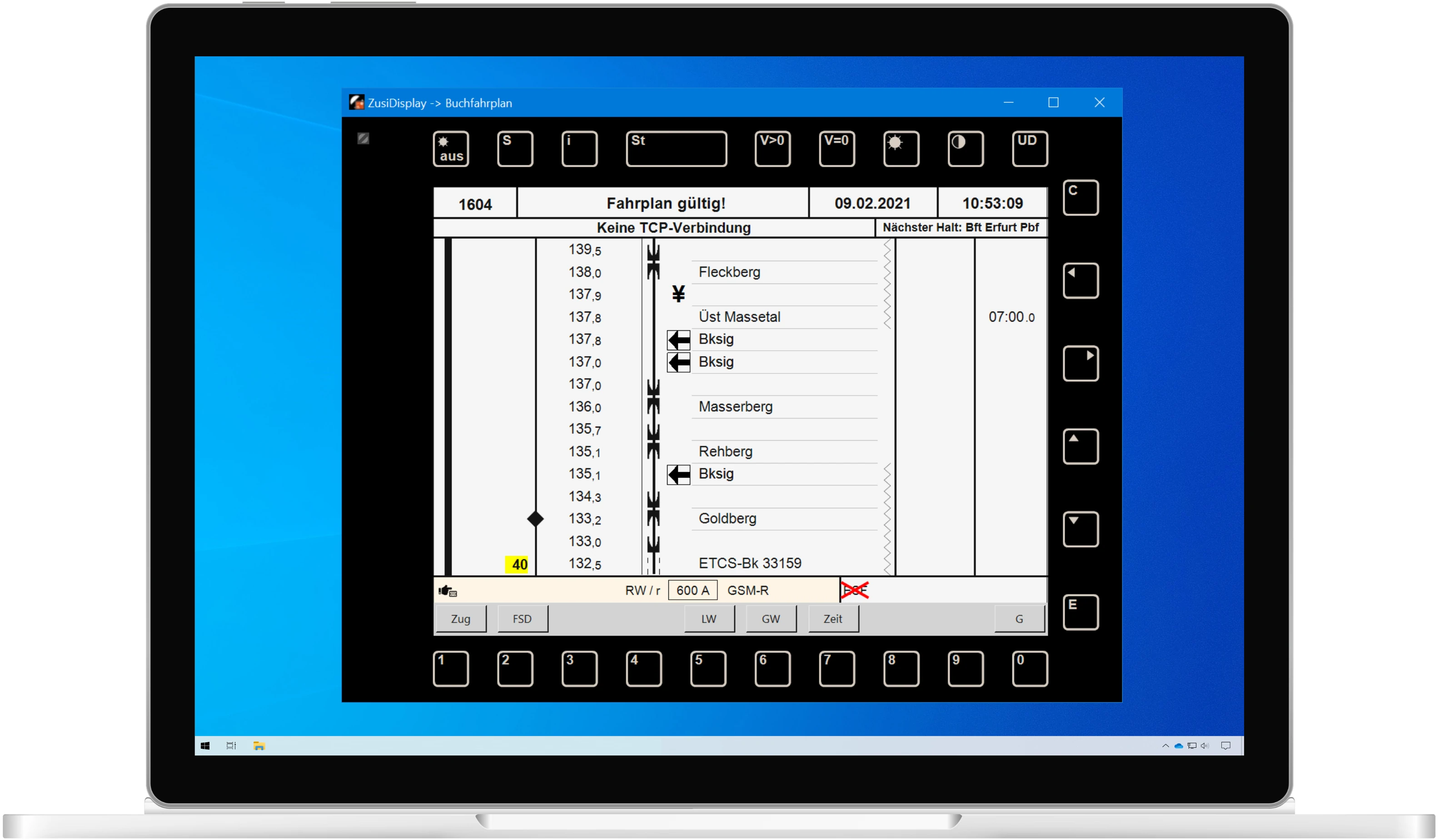Viewport: 1439px width, 840px height.
Task: Click the ZuසiDisplay app icon in title bar
Action: 357,102
